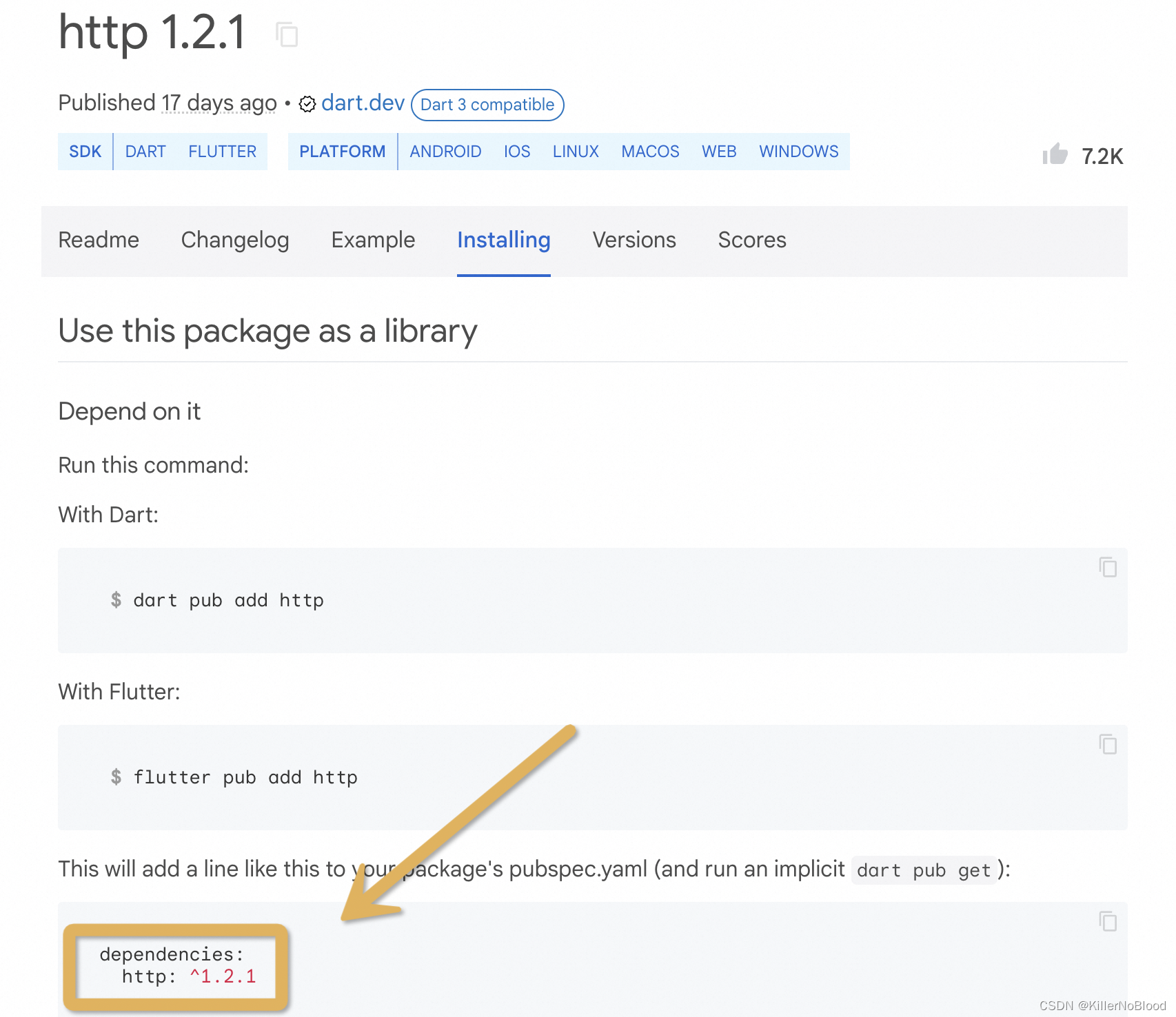
Task: Click the 'http 1.2.1' page title
Action: [152, 32]
